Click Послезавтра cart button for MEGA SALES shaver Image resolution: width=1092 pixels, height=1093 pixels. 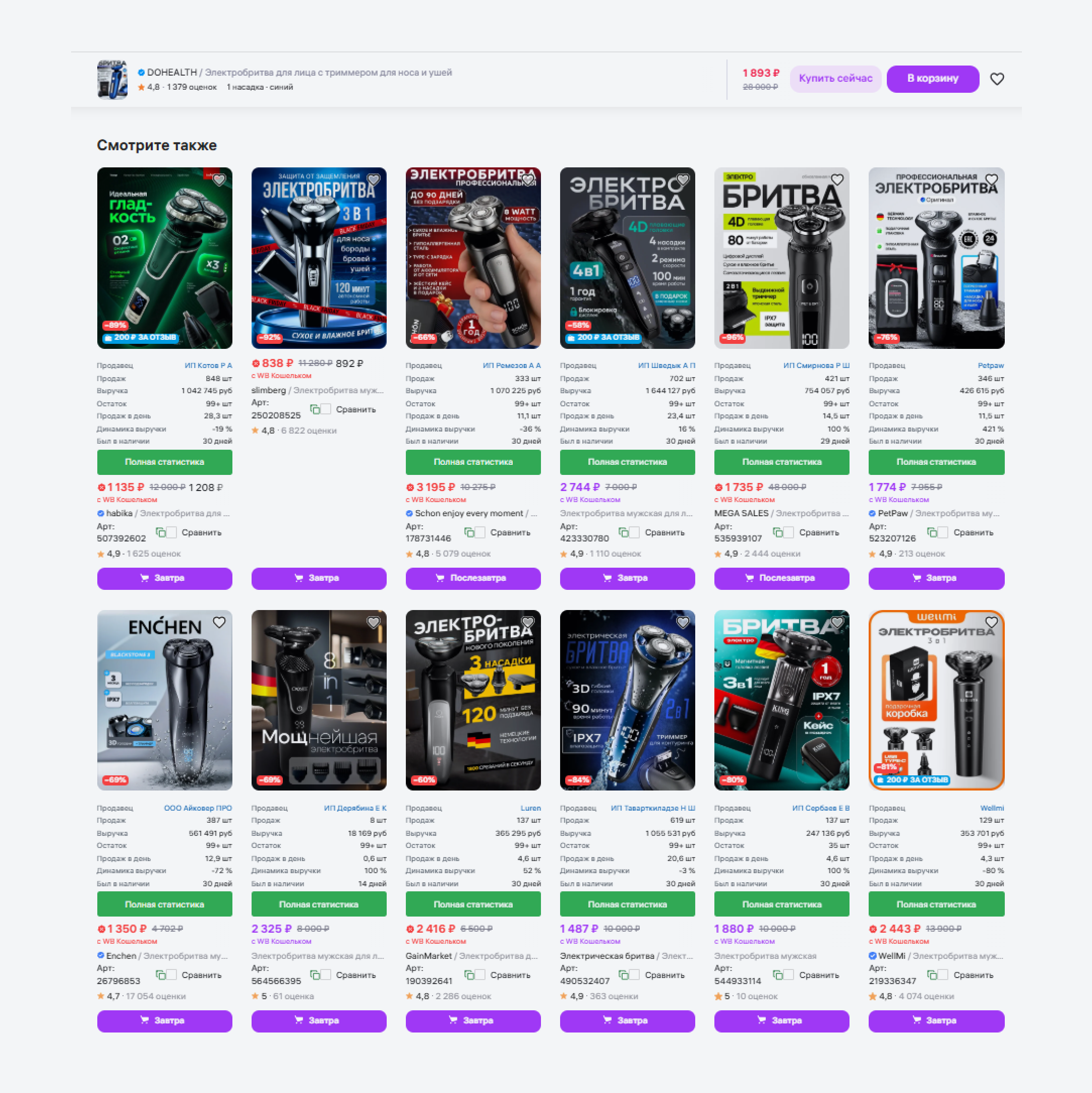tap(781, 578)
